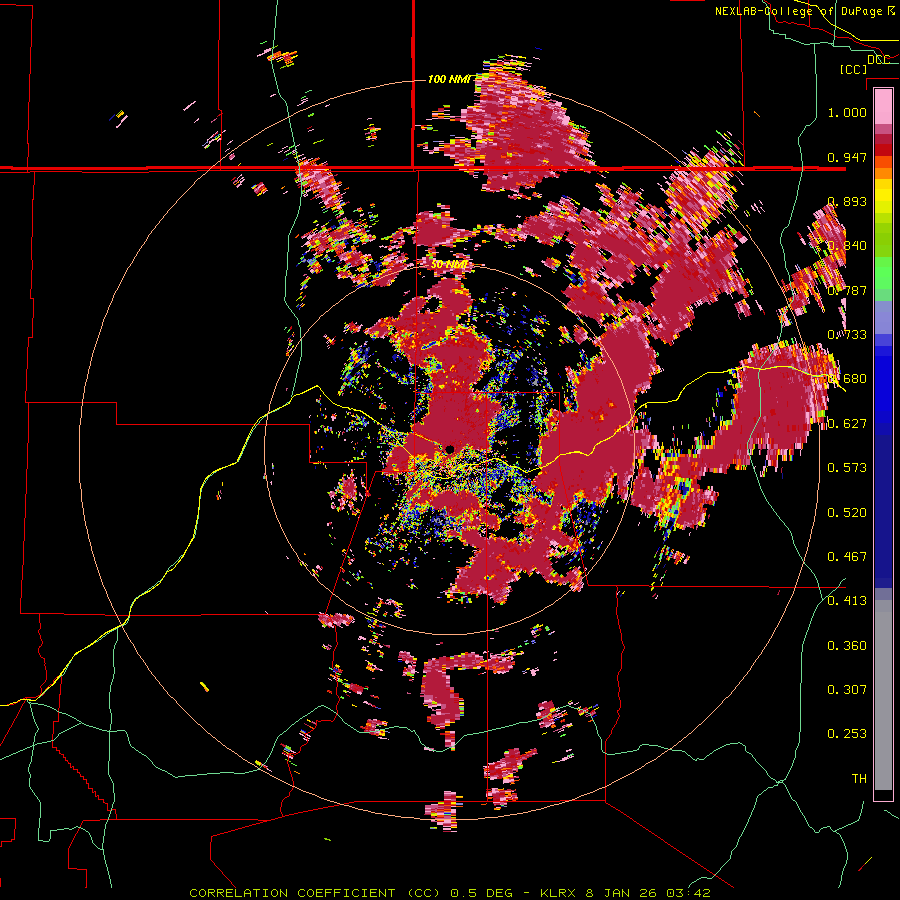This screenshot has height=900, width=900.
Task: Select the 0.573 legend value
Action: (847, 468)
